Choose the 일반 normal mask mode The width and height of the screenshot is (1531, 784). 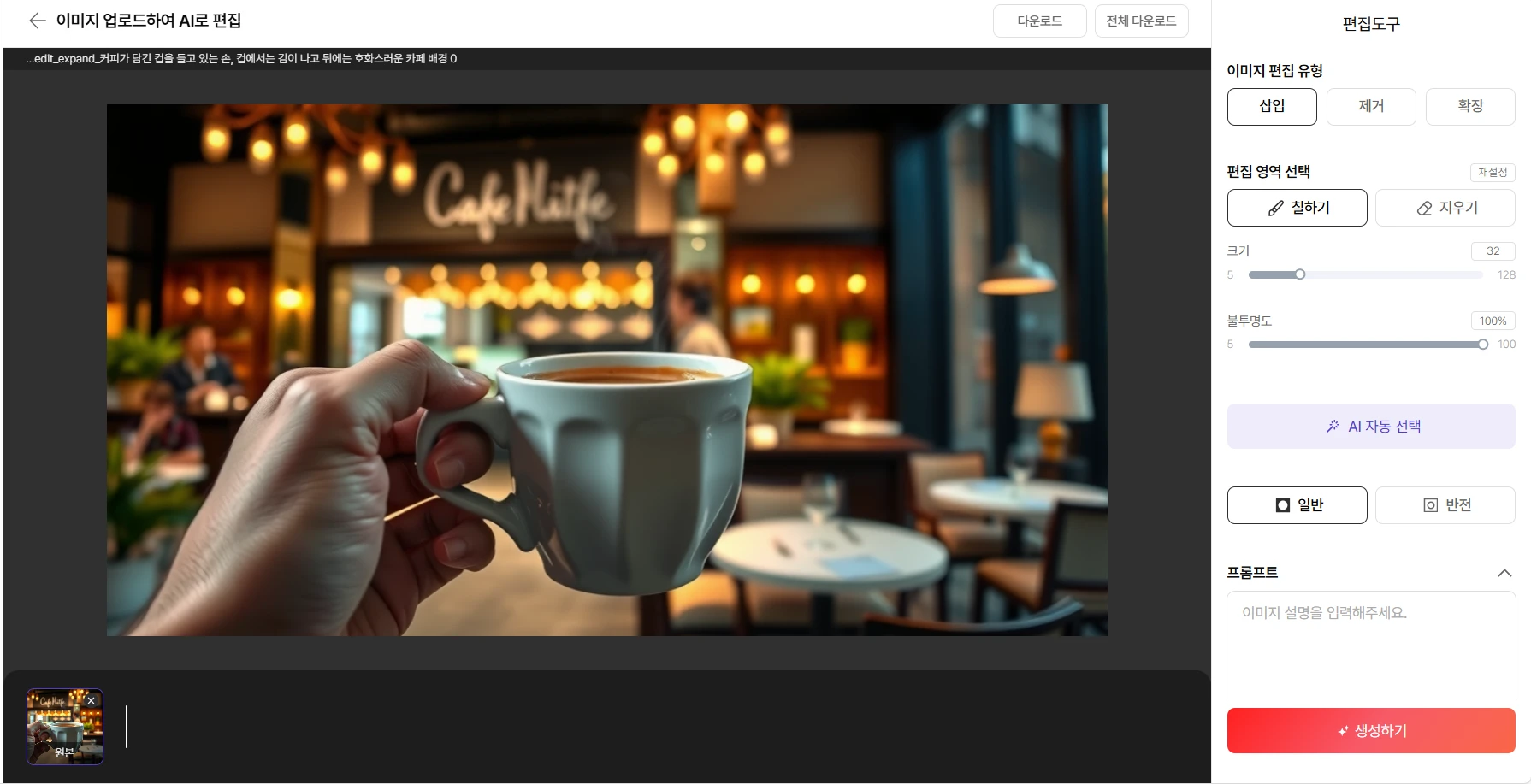coord(1297,505)
